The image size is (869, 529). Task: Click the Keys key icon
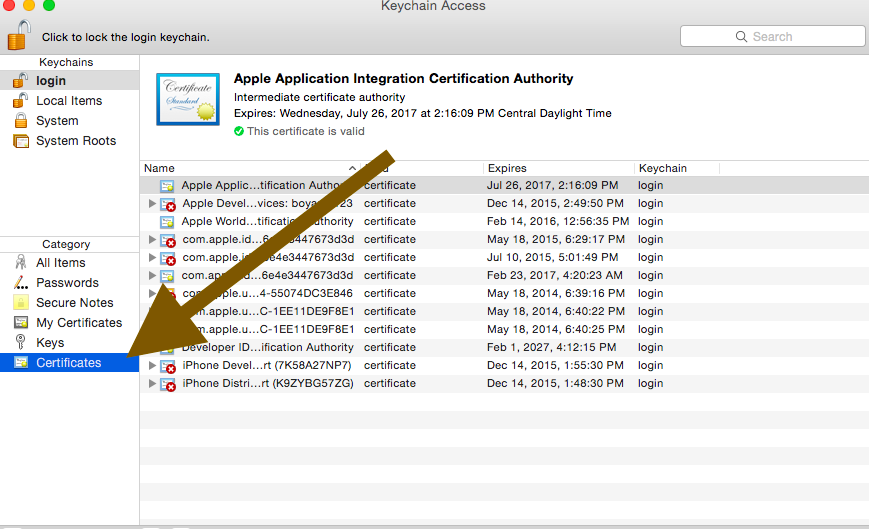pyautogui.click(x=21, y=342)
